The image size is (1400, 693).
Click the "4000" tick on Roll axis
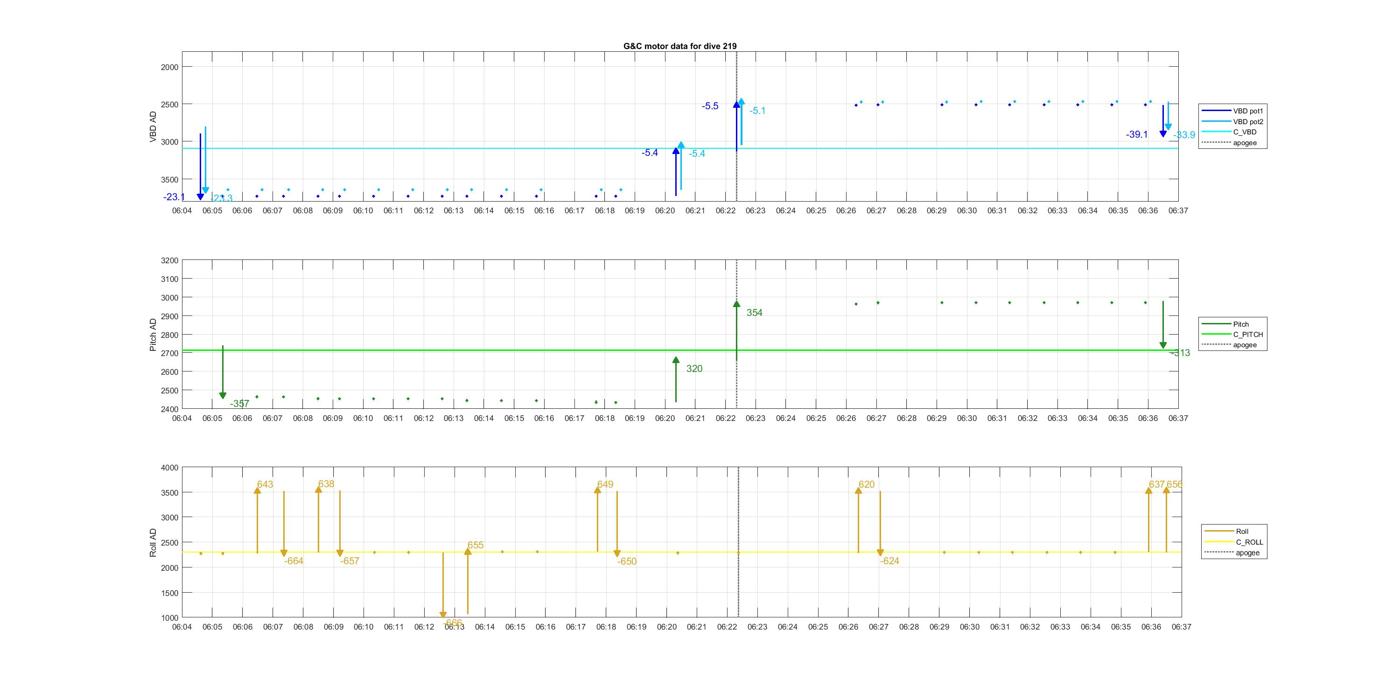coord(169,468)
